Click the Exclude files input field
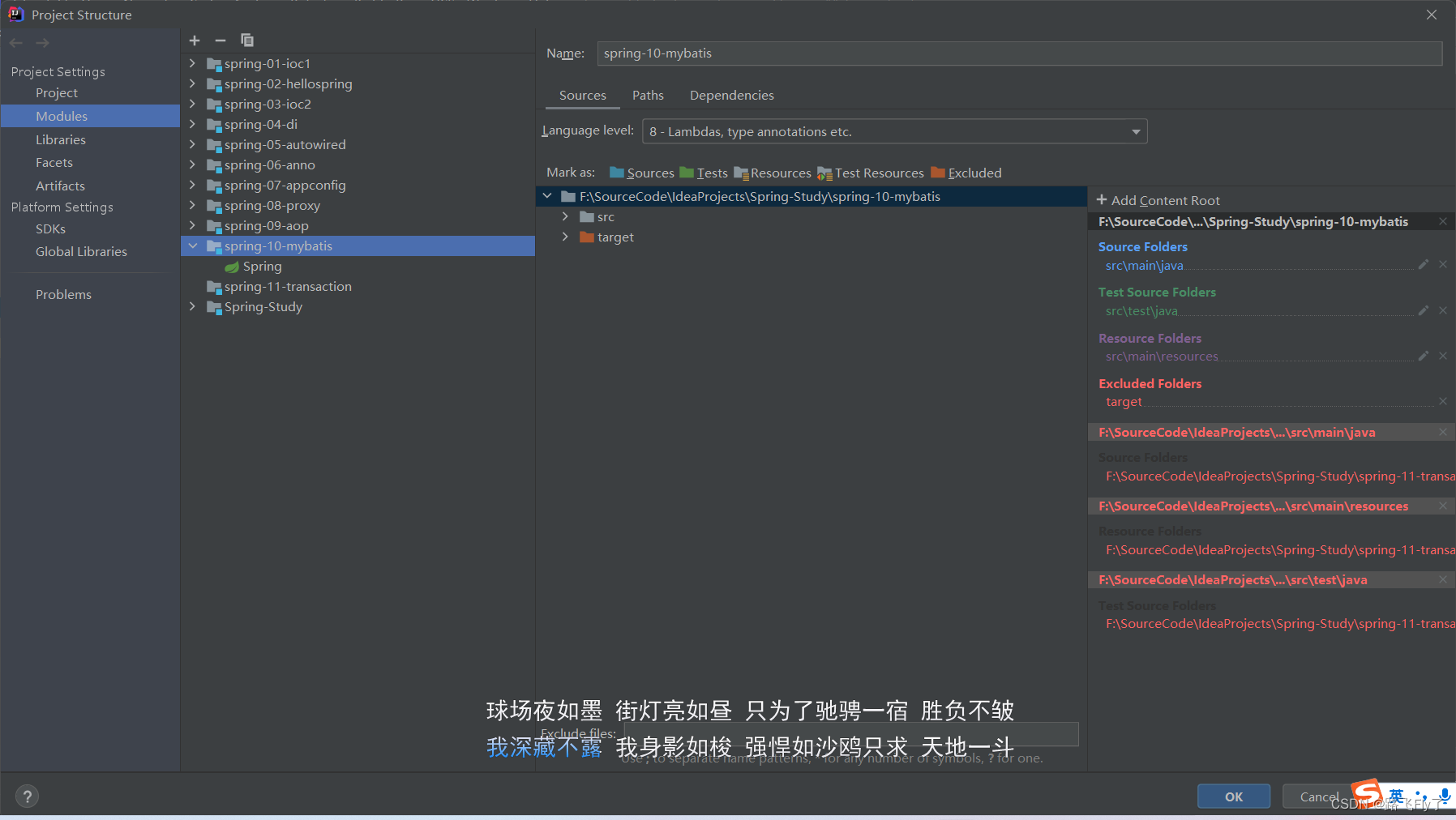This screenshot has height=820, width=1456. [851, 734]
